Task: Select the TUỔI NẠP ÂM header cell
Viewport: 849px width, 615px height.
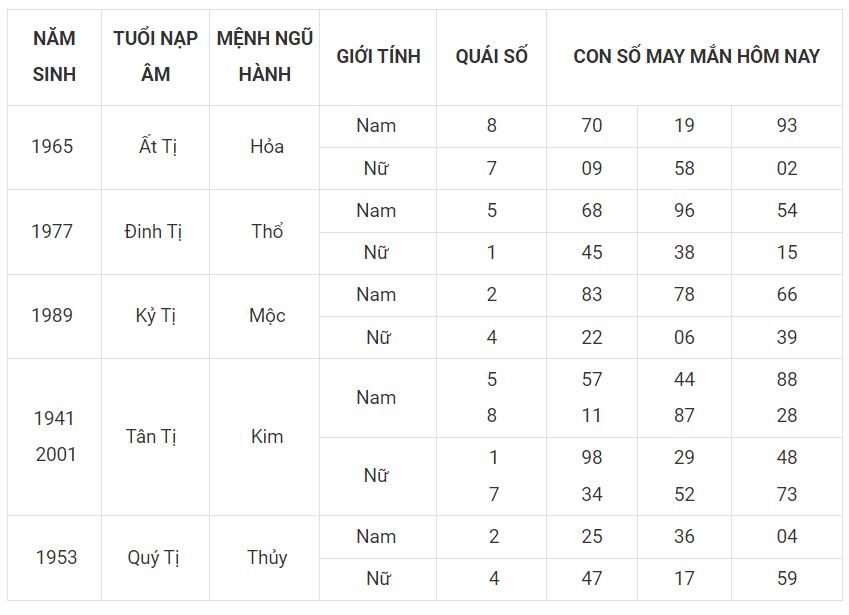Action: pyautogui.click(x=155, y=57)
